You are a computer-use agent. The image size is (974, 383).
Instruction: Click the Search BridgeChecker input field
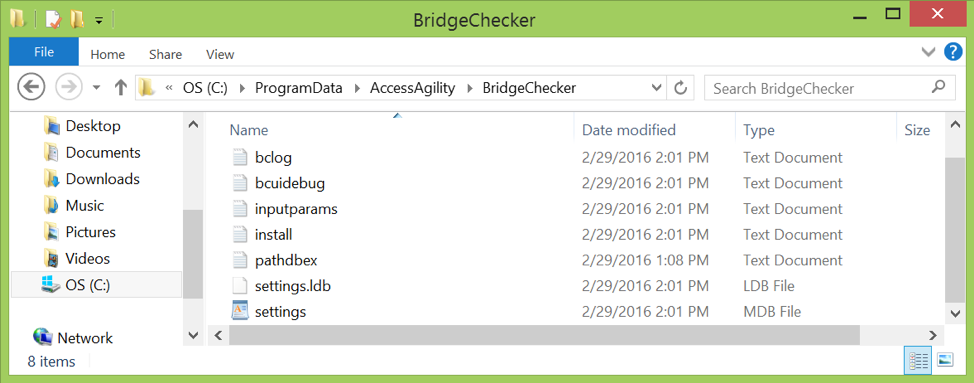coord(829,88)
